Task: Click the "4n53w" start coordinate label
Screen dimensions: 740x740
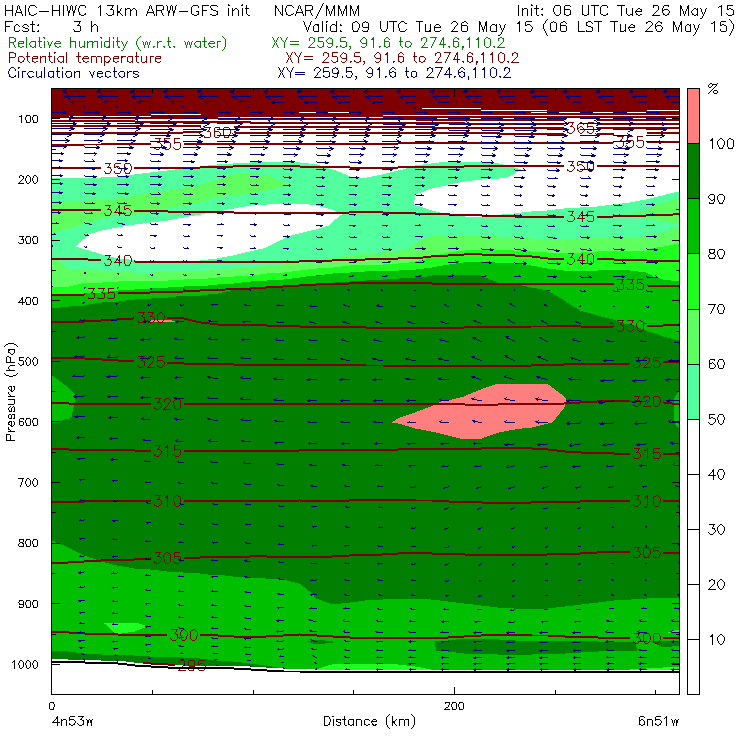Action: point(72,721)
